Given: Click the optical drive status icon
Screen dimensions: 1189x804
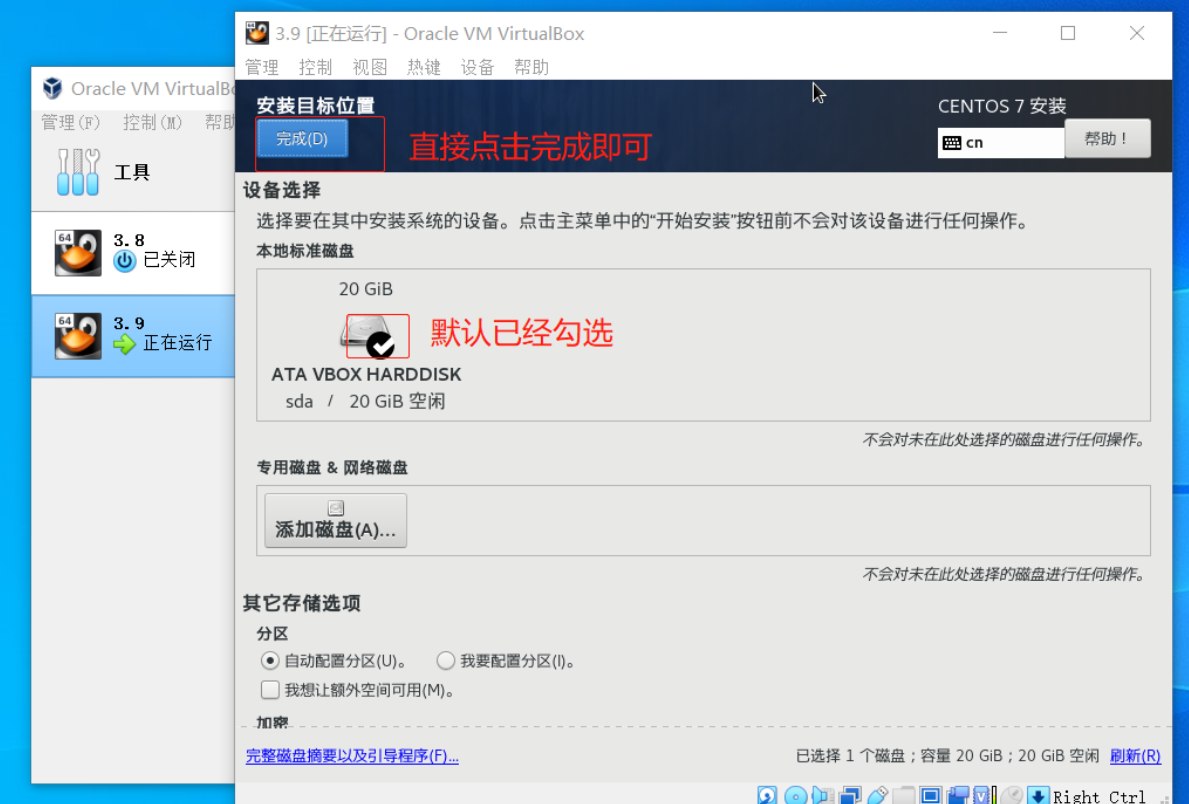Looking at the screenshot, I should pos(795,795).
